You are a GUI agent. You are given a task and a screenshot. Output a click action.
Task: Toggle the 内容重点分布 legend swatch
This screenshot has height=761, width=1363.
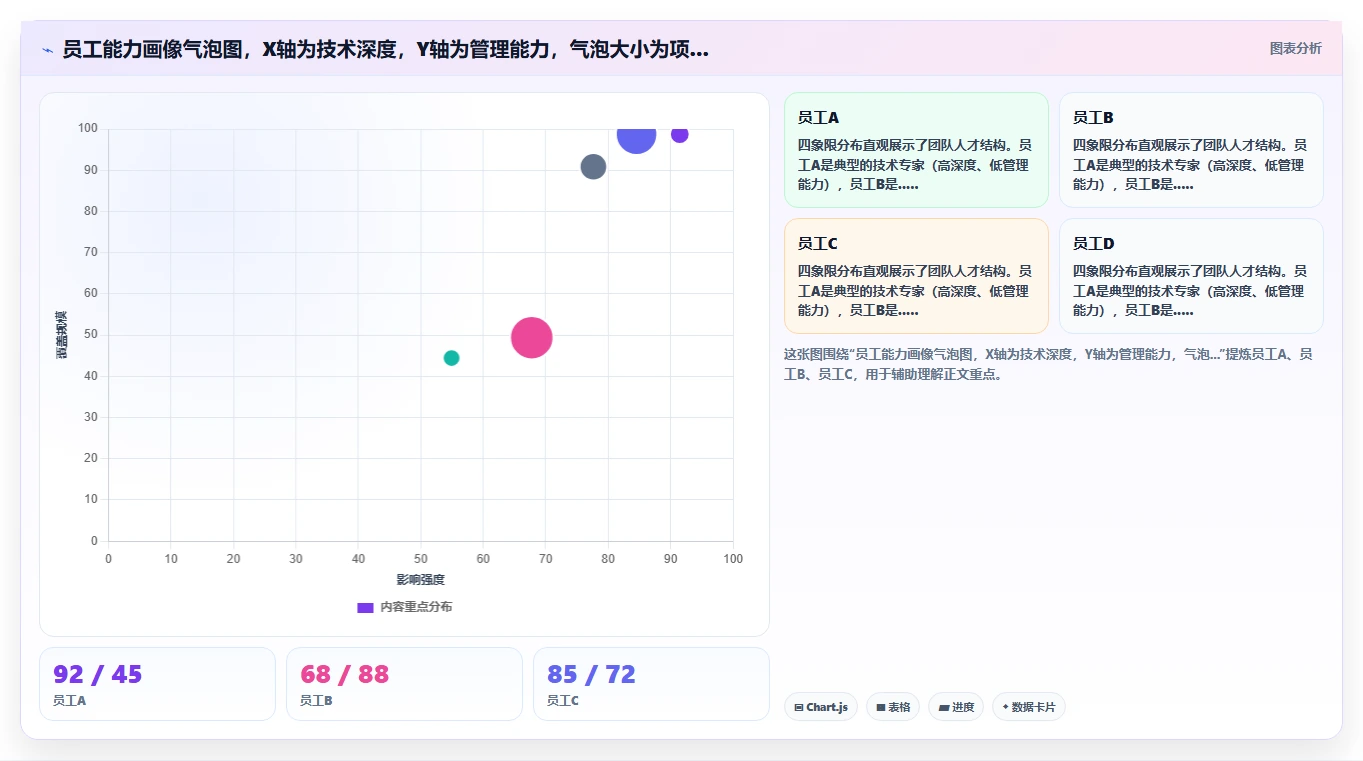[365, 607]
